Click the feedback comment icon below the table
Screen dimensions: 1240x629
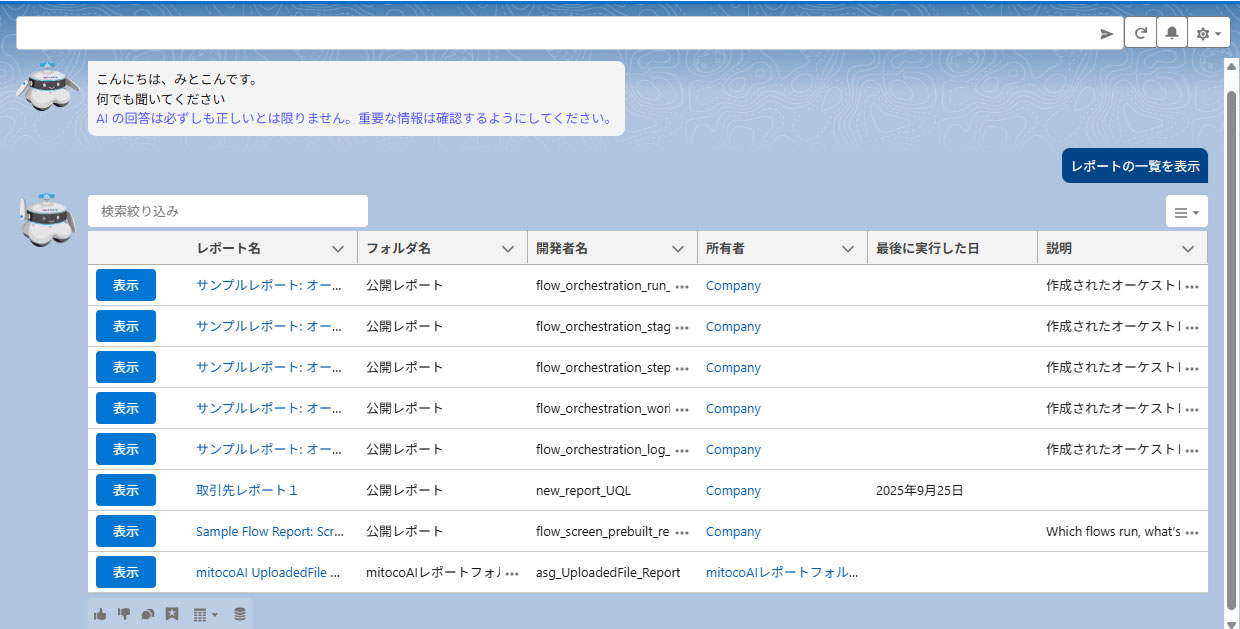(x=147, y=613)
